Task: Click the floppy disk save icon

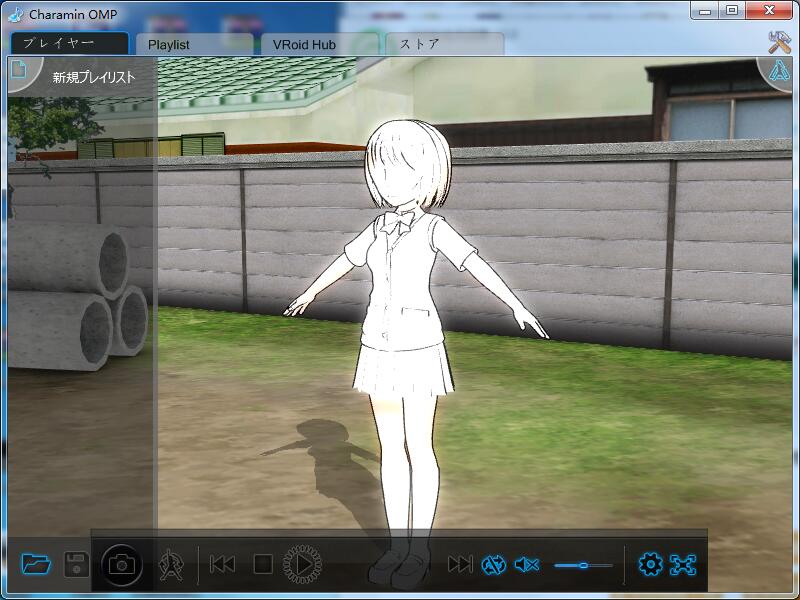Action: click(77, 564)
